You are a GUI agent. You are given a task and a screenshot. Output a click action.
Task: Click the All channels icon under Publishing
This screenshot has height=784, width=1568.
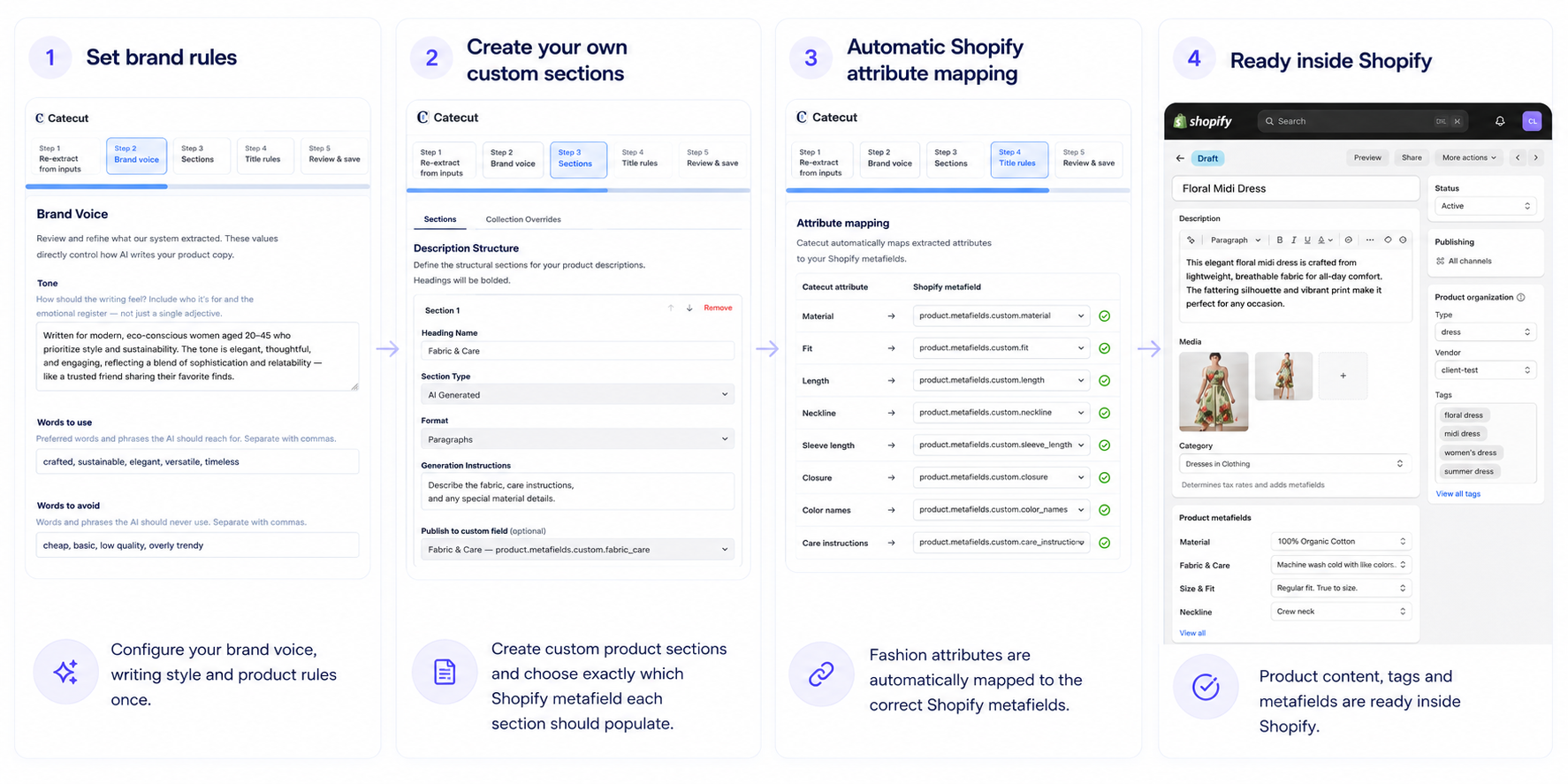tap(1441, 262)
